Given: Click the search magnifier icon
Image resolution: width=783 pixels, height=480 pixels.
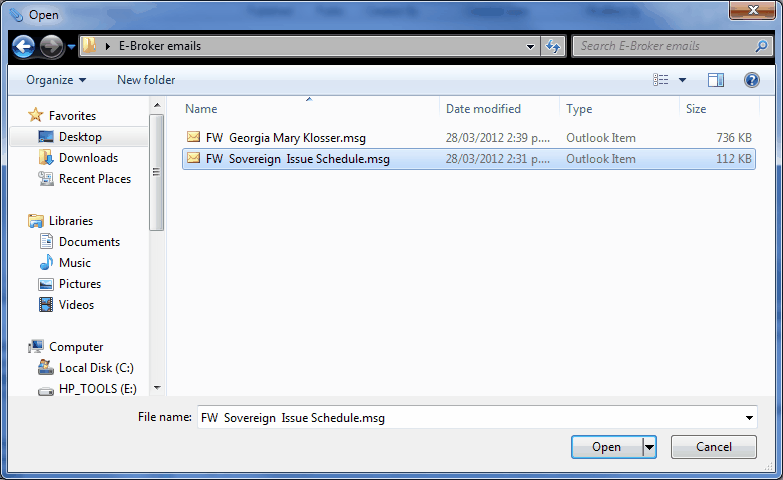Looking at the screenshot, I should [761, 46].
